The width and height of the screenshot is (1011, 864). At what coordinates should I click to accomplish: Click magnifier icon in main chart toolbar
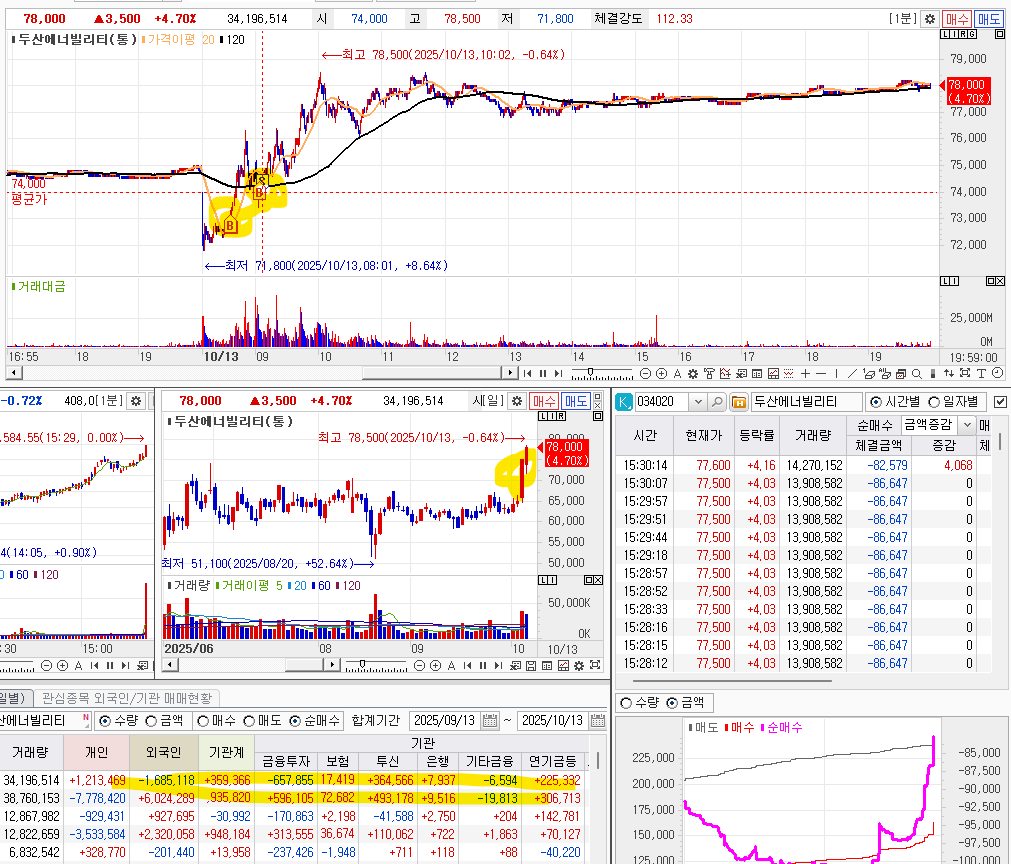pos(916,373)
